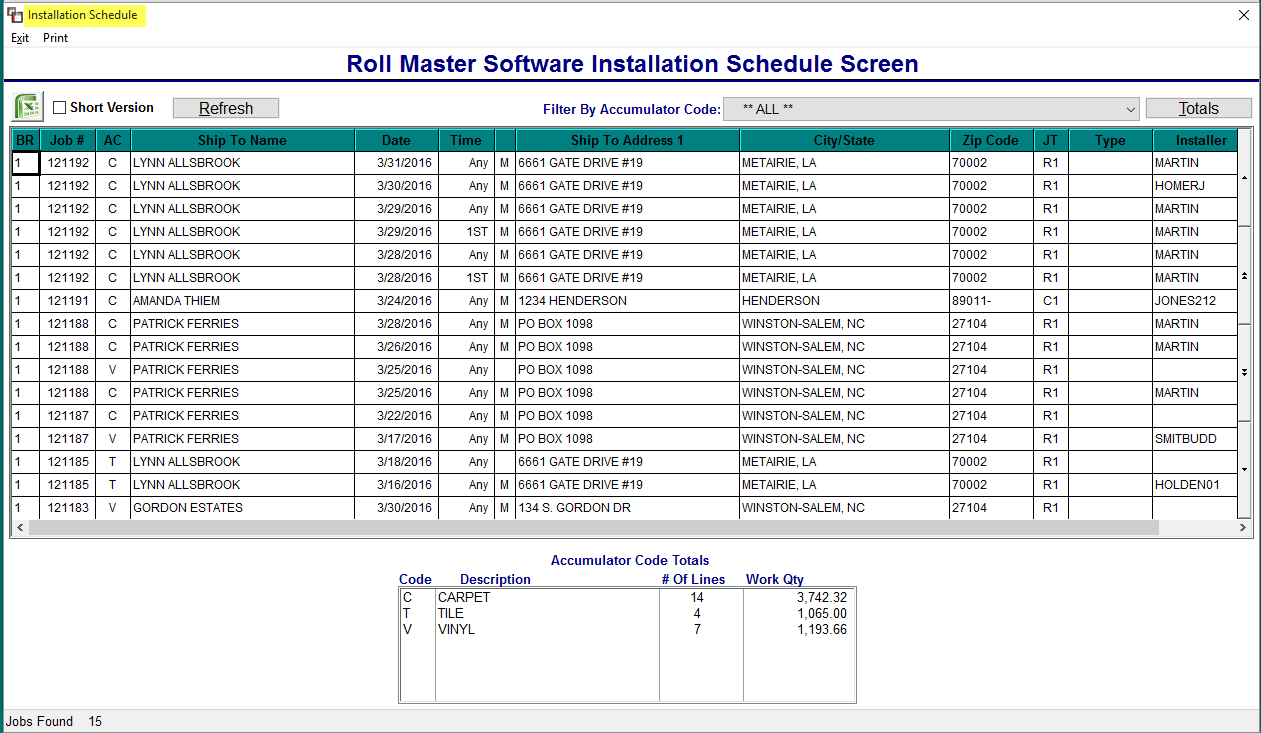Viewport: 1261px width, 733px height.
Task: Click the HOLDEN01 installer cell
Action: coord(1195,485)
